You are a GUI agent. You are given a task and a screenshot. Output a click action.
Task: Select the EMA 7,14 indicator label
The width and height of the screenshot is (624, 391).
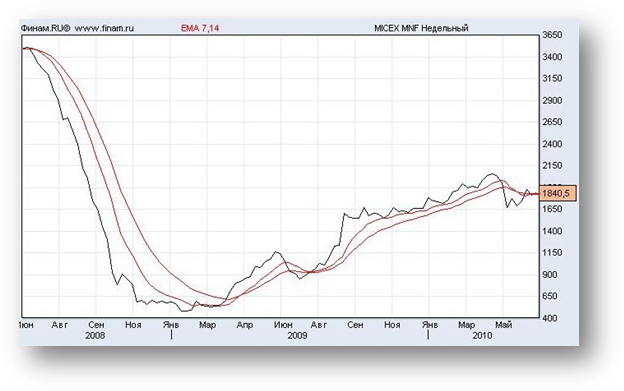[200, 28]
